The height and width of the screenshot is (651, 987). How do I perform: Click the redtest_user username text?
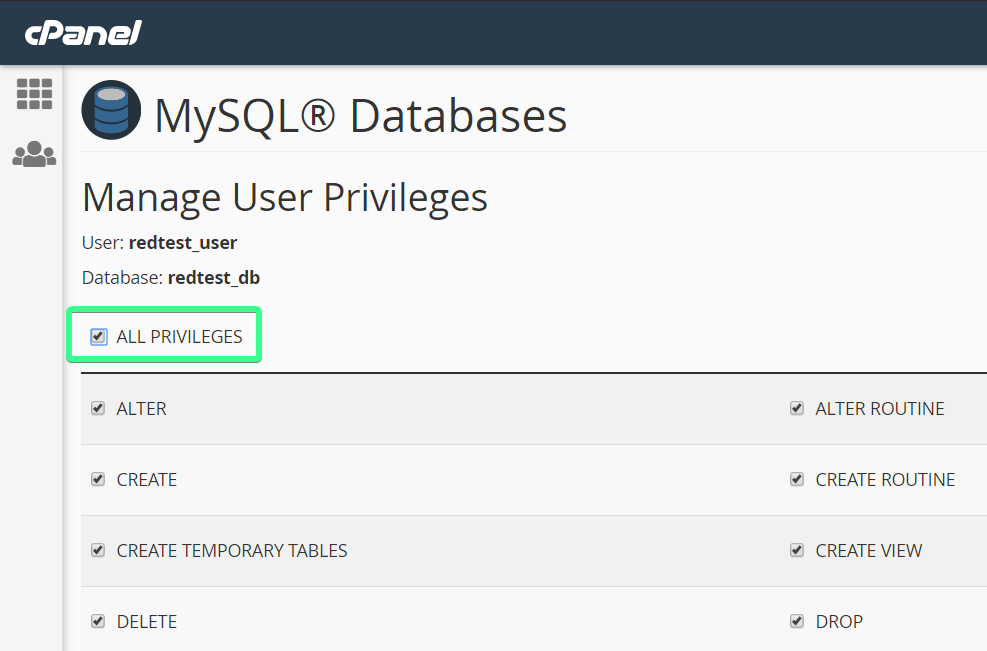[183, 242]
